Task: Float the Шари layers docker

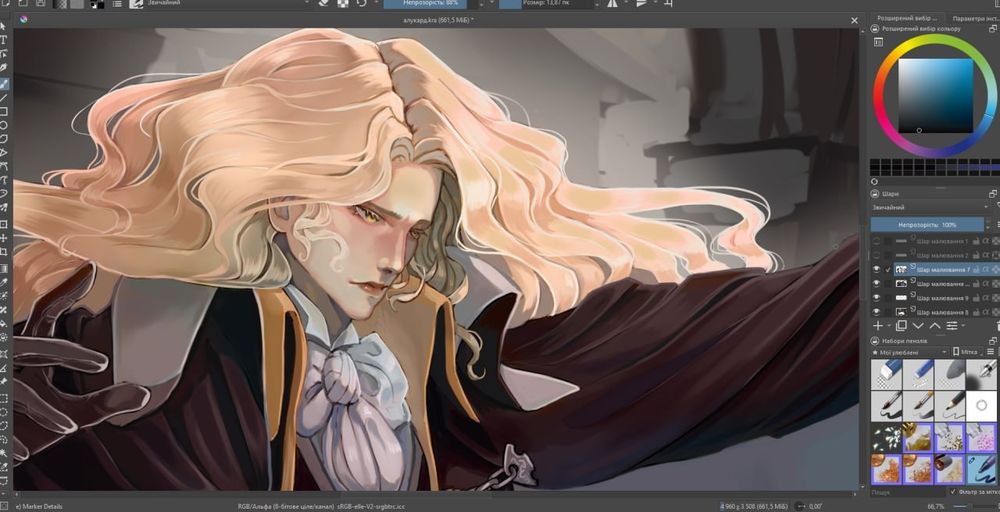Action: pos(993,194)
